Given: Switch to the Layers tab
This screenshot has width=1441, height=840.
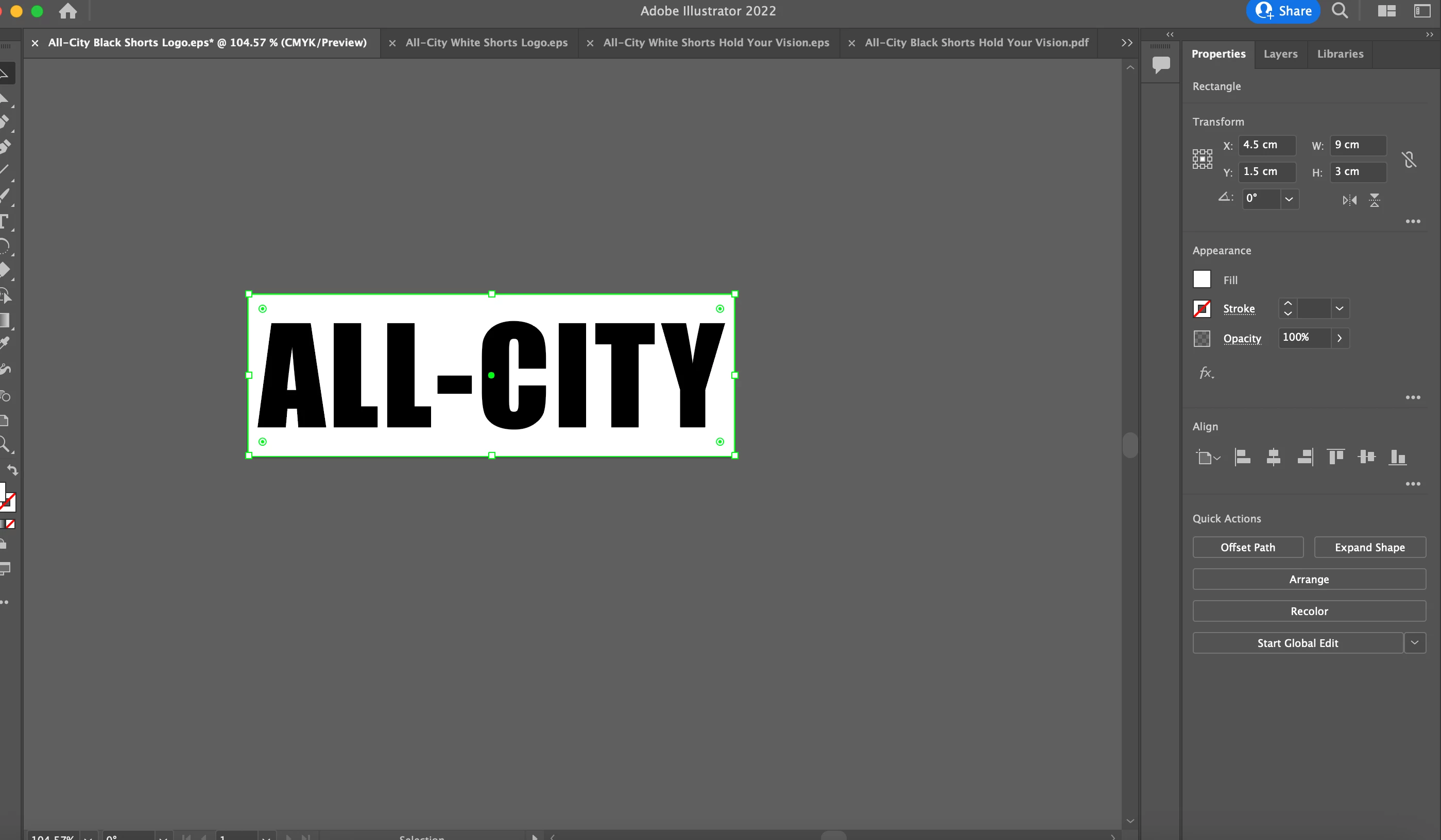Looking at the screenshot, I should coord(1280,54).
